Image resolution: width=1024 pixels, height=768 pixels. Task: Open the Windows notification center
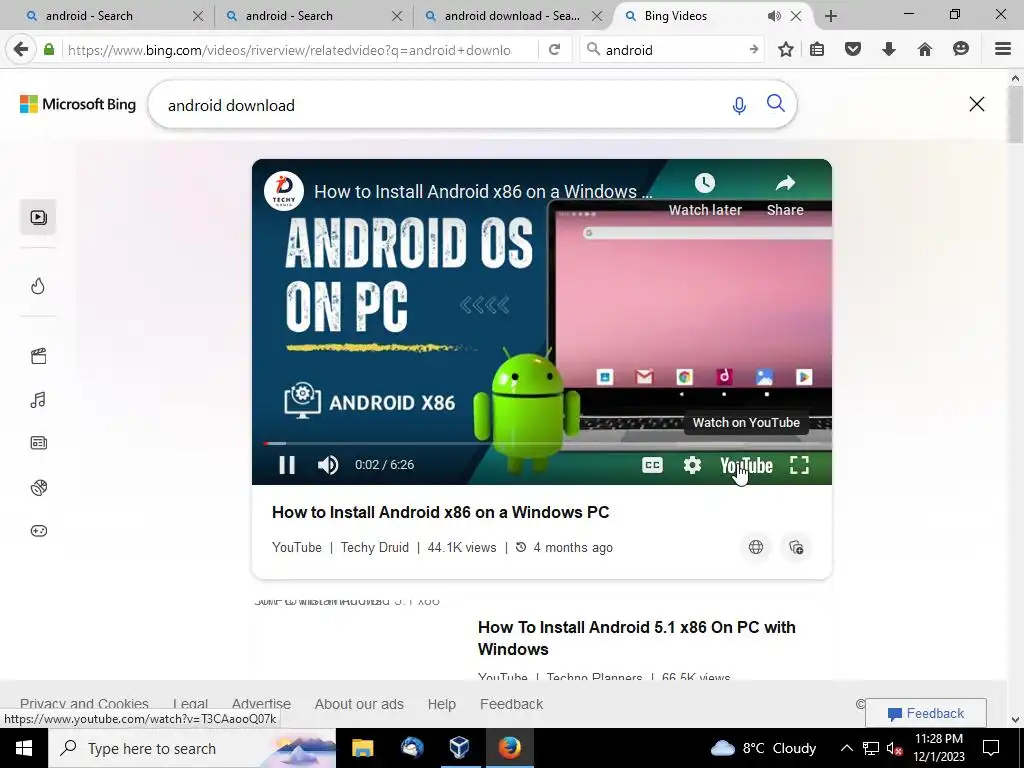tap(991, 748)
